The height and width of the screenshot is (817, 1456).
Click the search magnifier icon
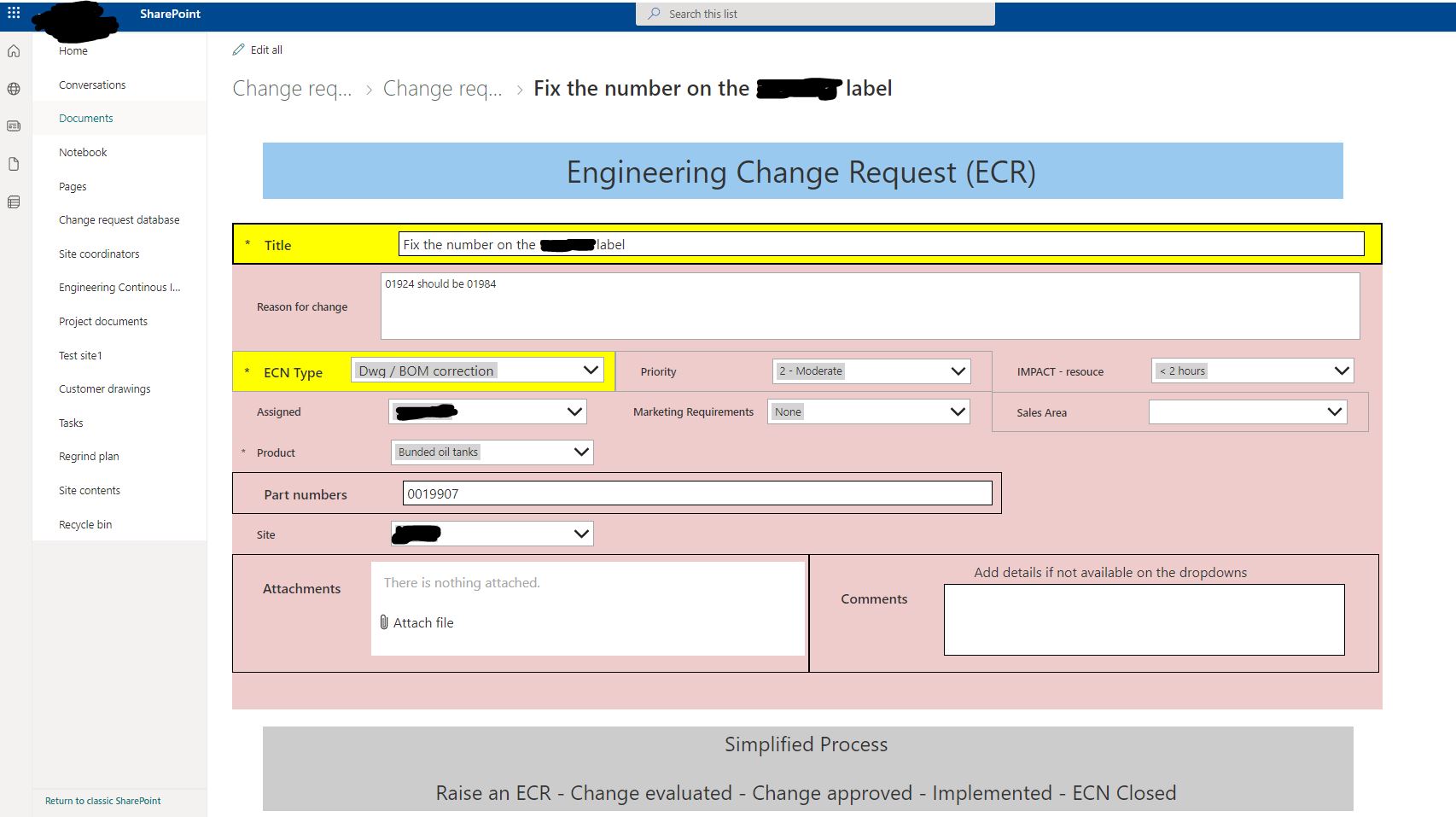click(x=654, y=14)
